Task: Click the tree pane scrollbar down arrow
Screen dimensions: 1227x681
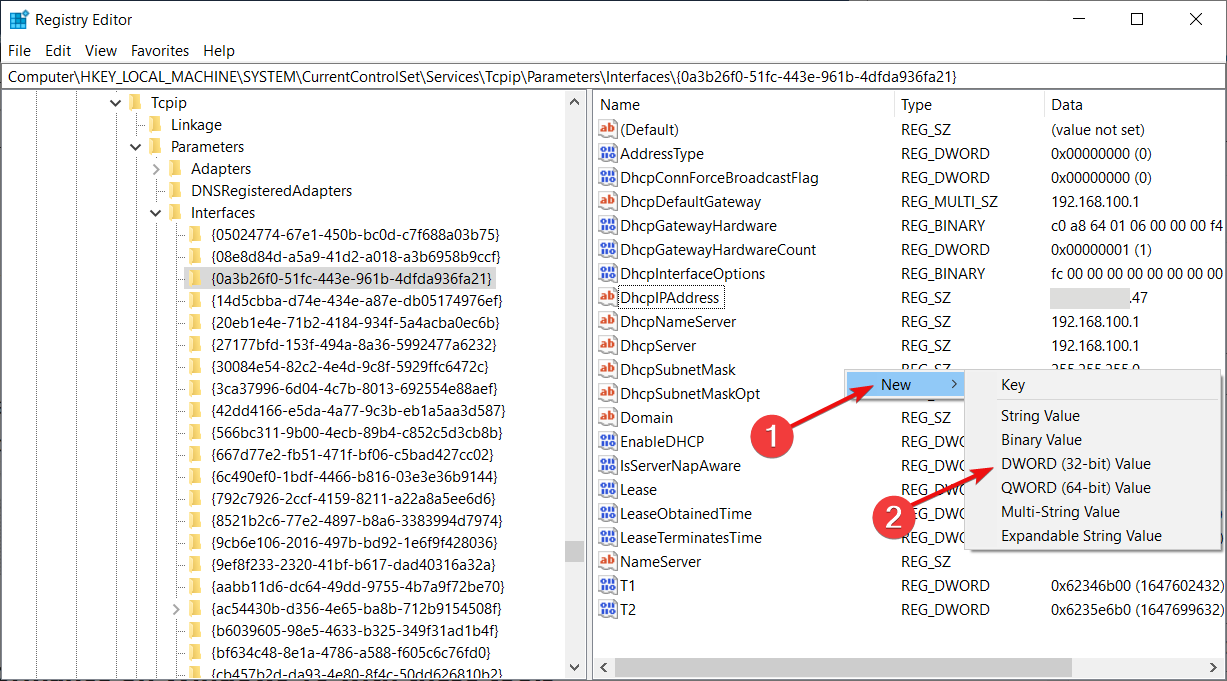Action: (575, 667)
